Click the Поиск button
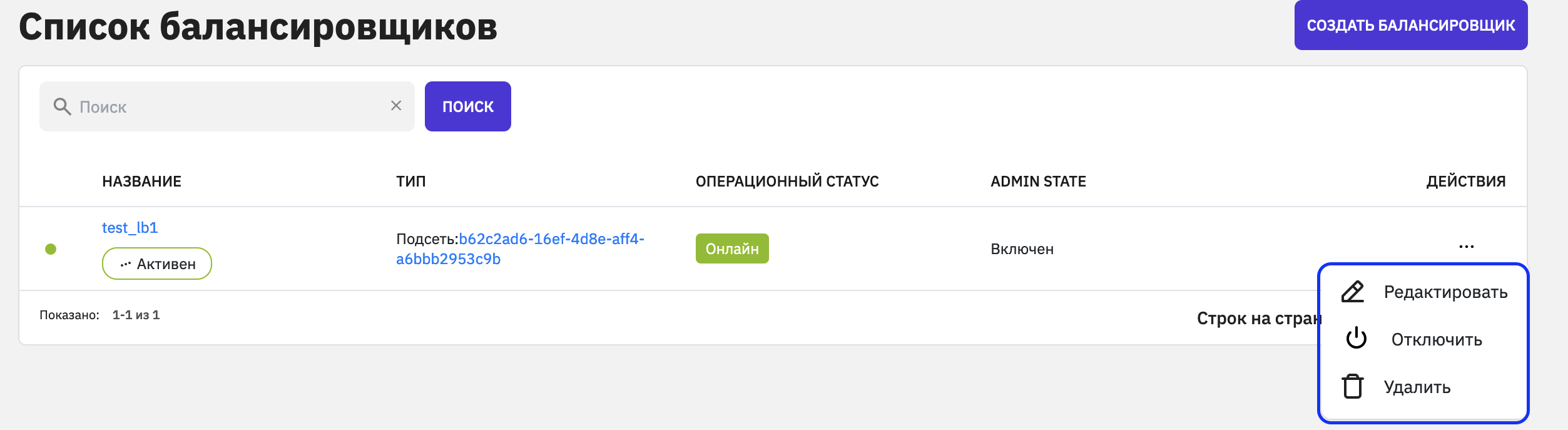 pyautogui.click(x=468, y=106)
